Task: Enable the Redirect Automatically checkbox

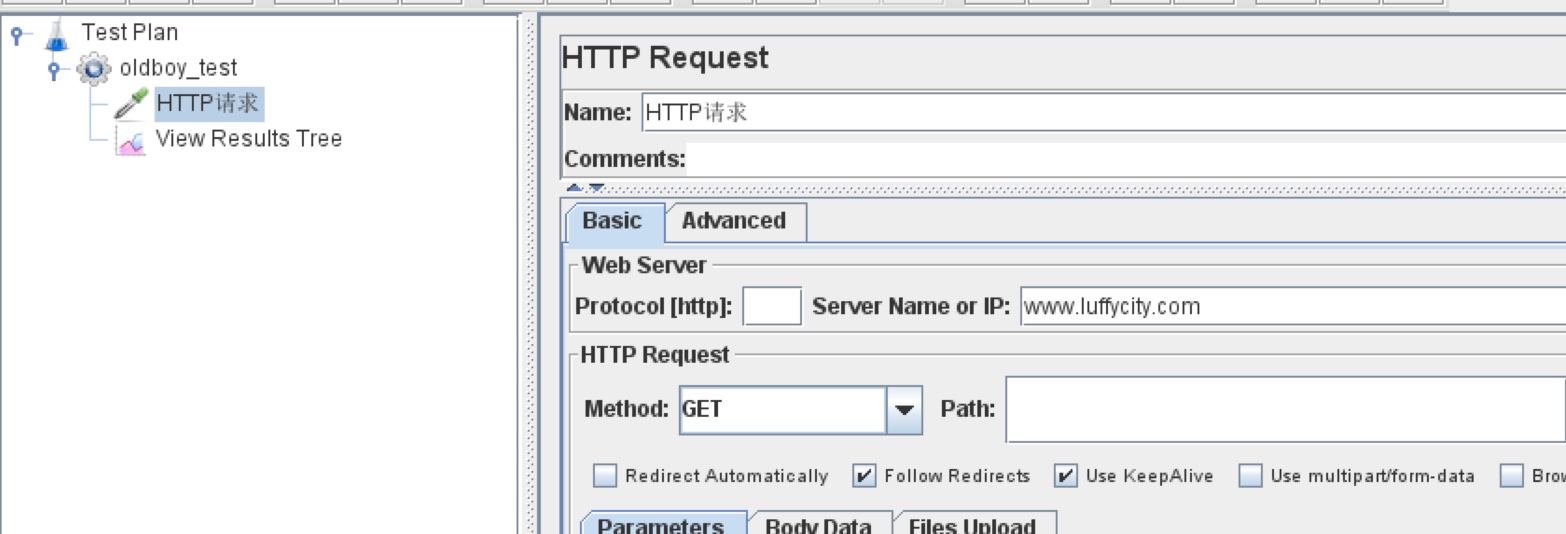Action: pos(605,476)
